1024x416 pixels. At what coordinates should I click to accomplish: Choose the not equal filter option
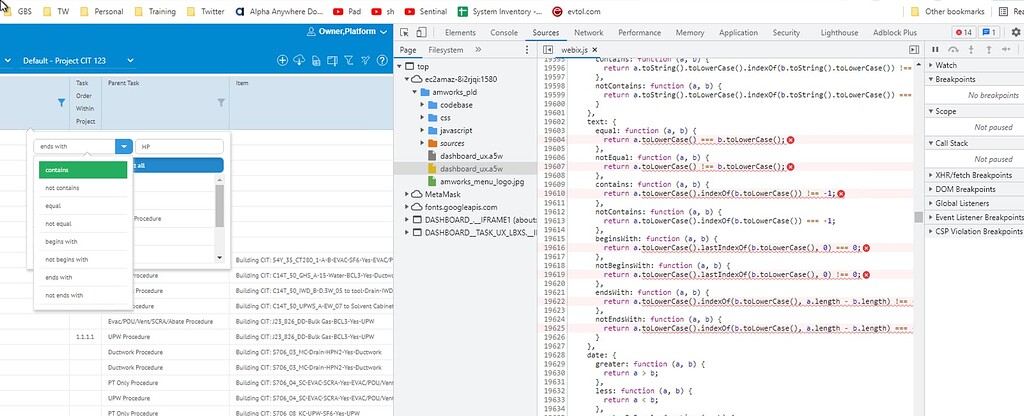[x=82, y=223]
